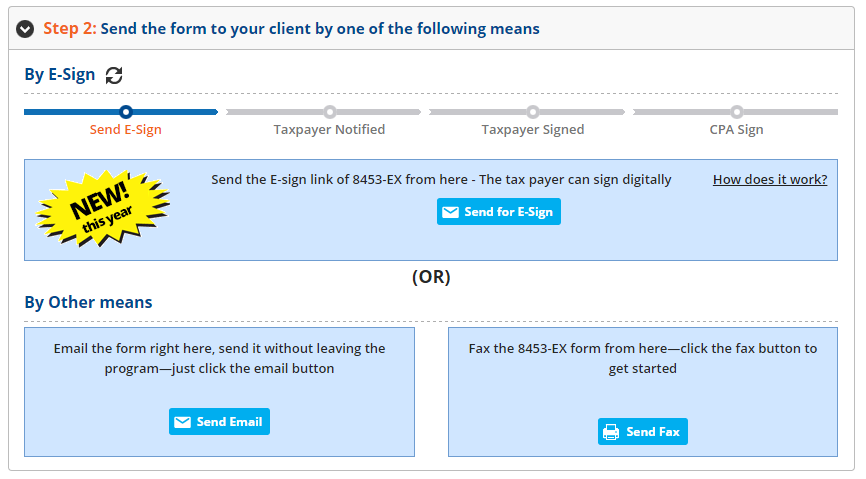Click the E-Sign refresh icon

114,75
